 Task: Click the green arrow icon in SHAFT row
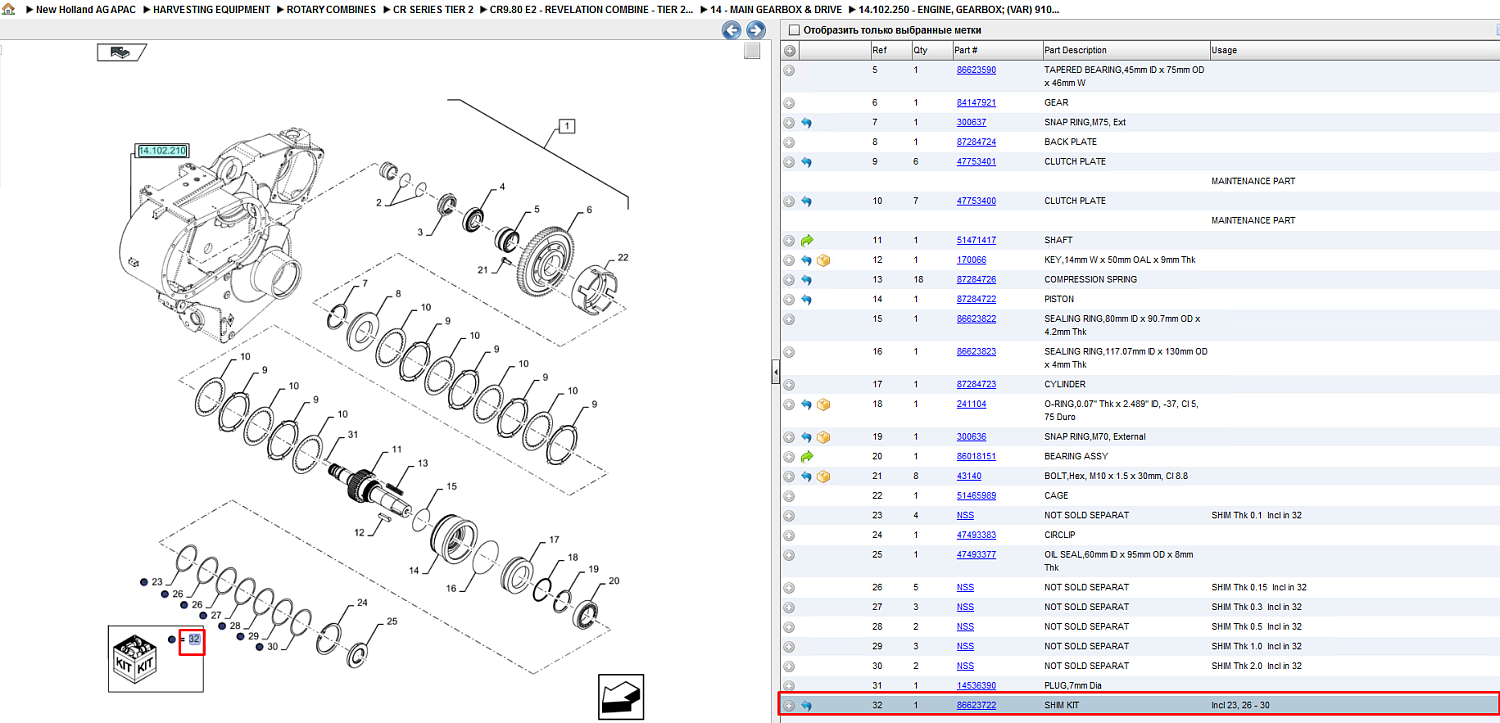pyautogui.click(x=807, y=240)
